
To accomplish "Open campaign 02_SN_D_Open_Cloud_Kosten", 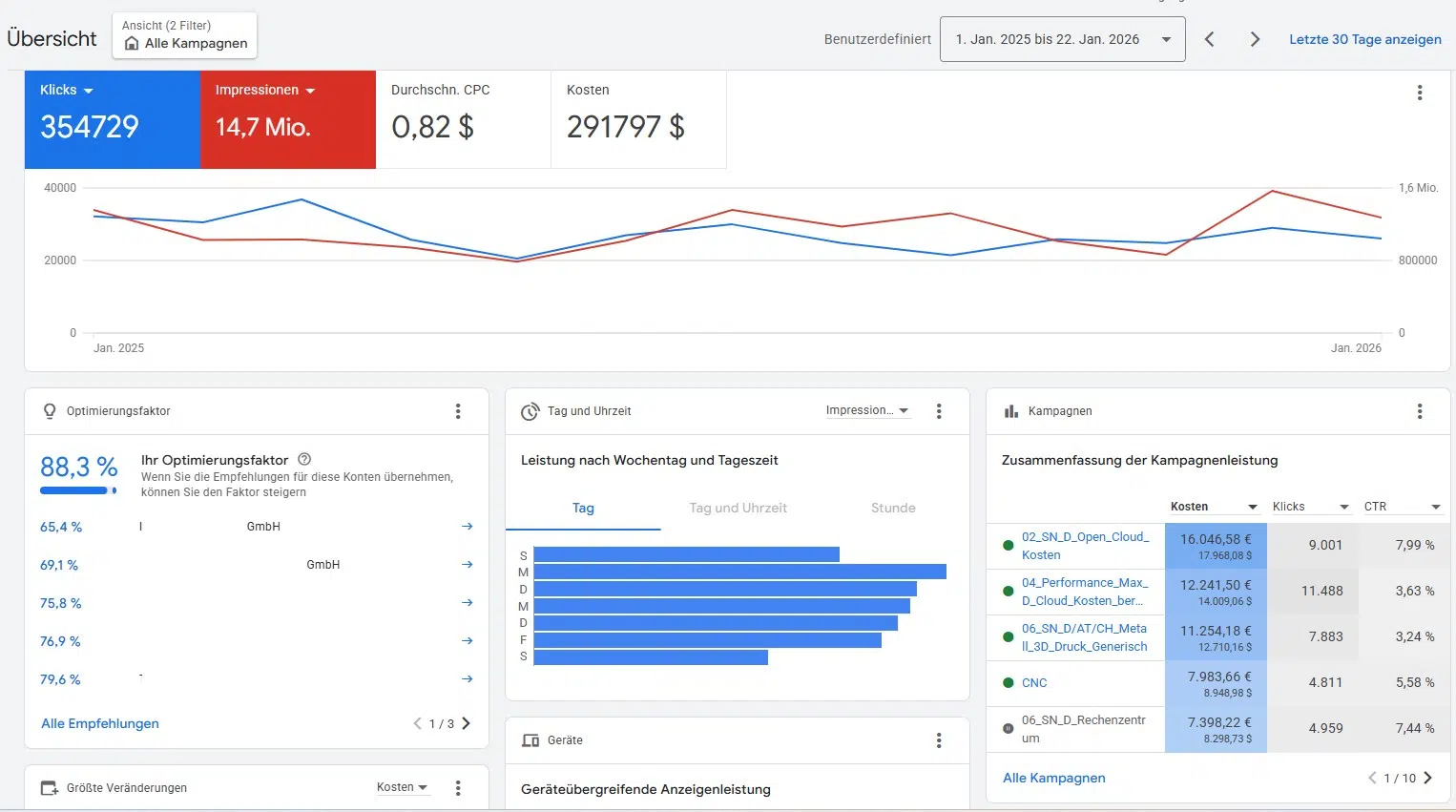I will click(x=1085, y=546).
